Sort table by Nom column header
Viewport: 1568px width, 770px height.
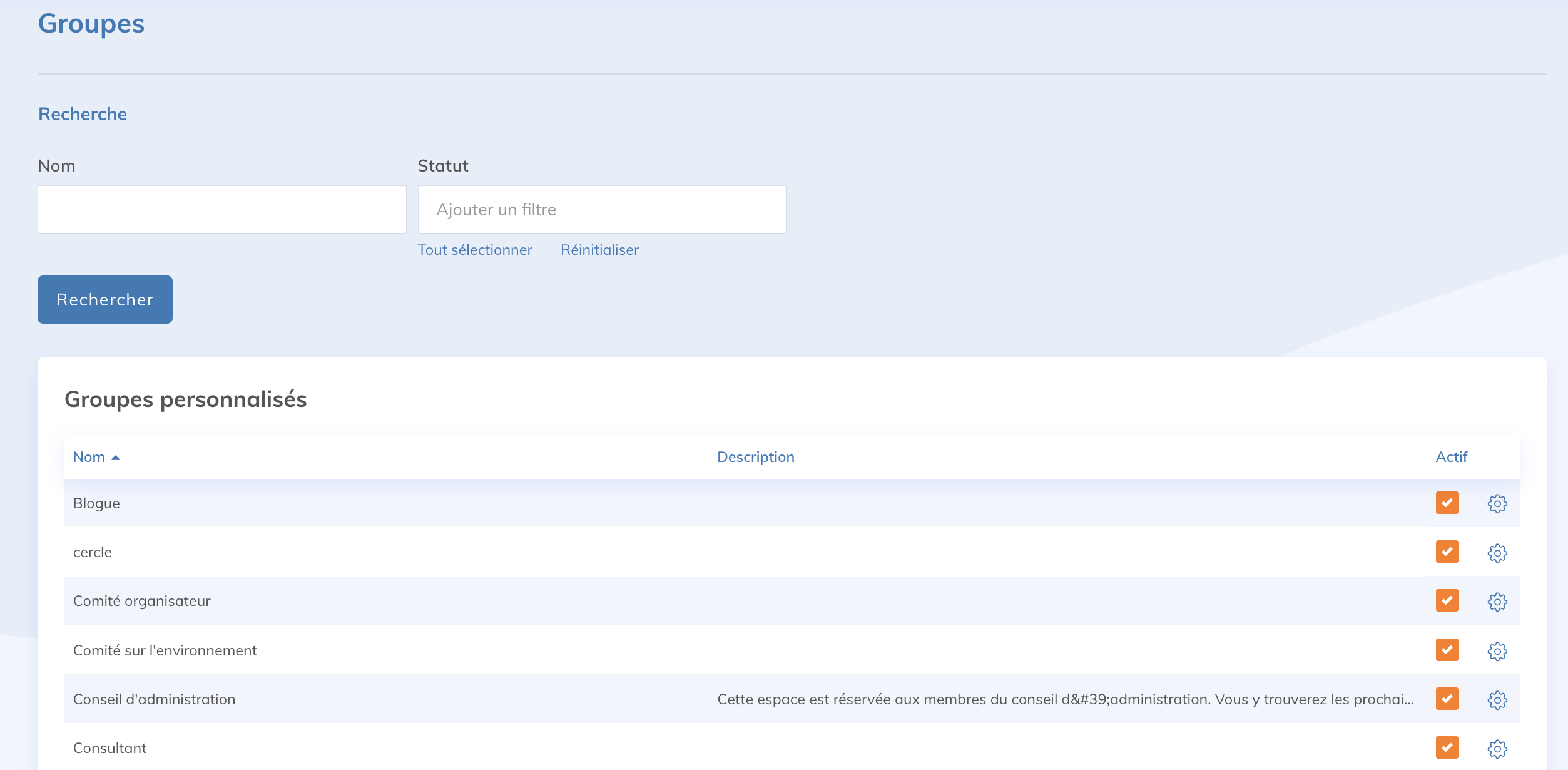(x=89, y=457)
